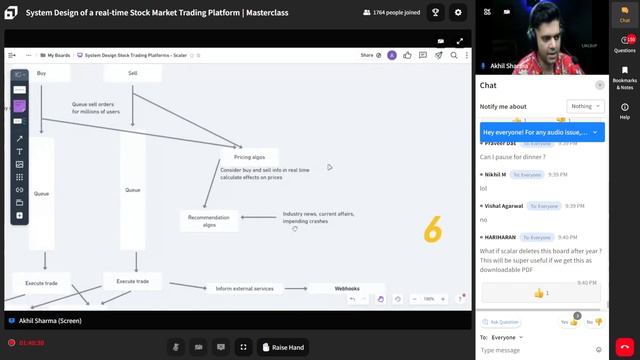Like HARIHARAN's message with thumbs up reaction
This screenshot has height=360, width=640.
[541, 293]
